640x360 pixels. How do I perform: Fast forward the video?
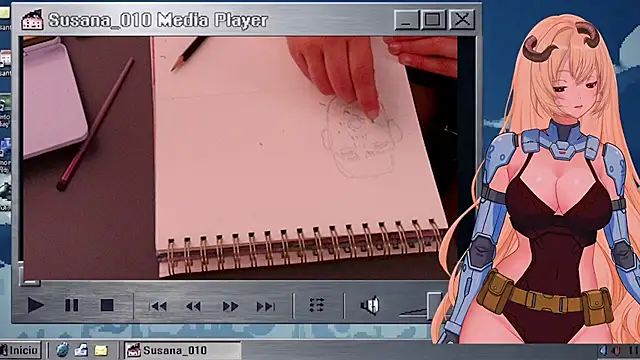tap(230, 306)
